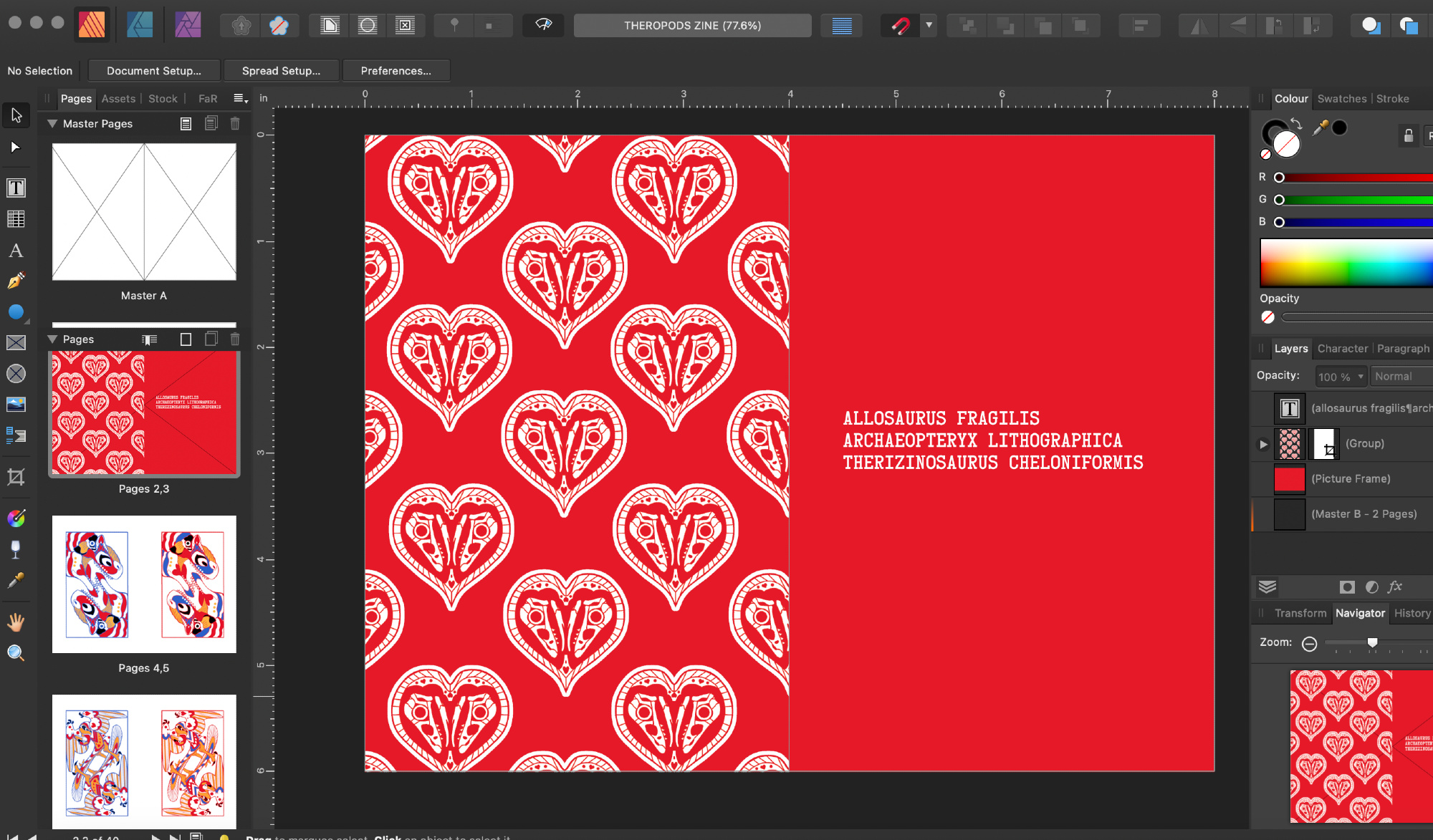Open Document Setup dialog

(153, 71)
